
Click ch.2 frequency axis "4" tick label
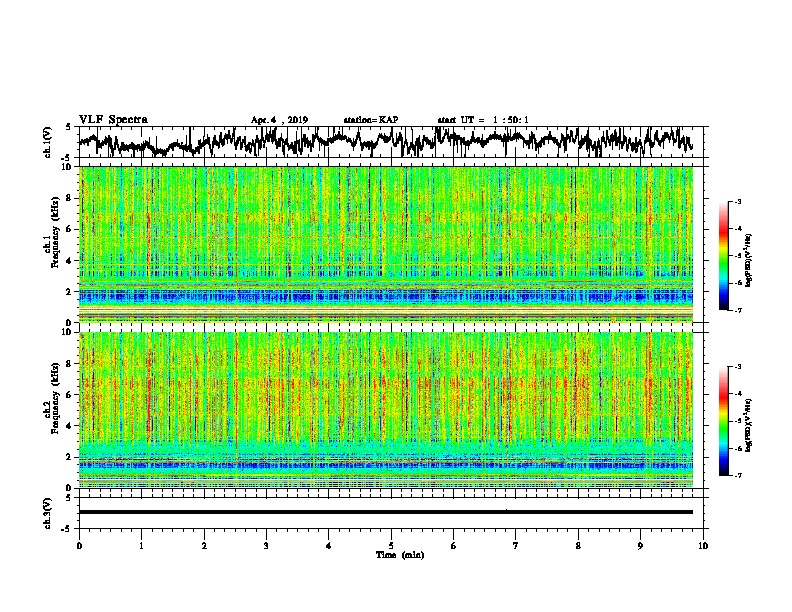click(69, 426)
